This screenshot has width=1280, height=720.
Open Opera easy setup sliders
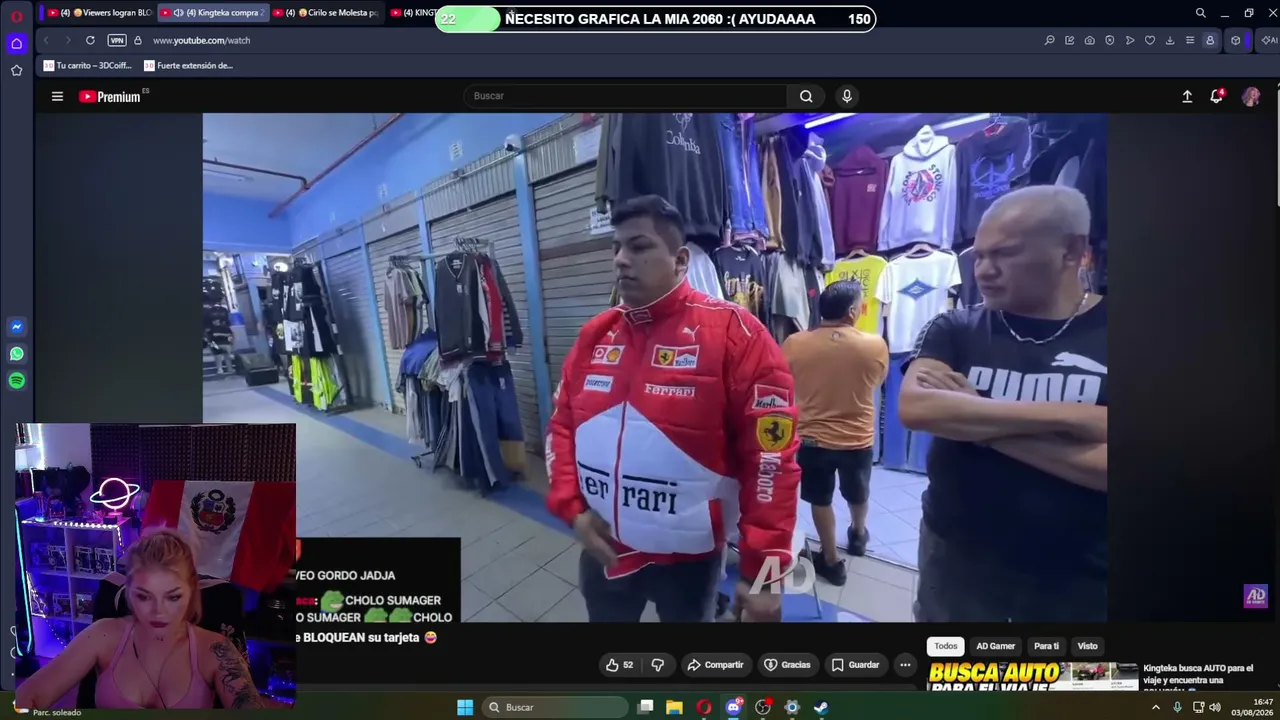pos(1189,40)
